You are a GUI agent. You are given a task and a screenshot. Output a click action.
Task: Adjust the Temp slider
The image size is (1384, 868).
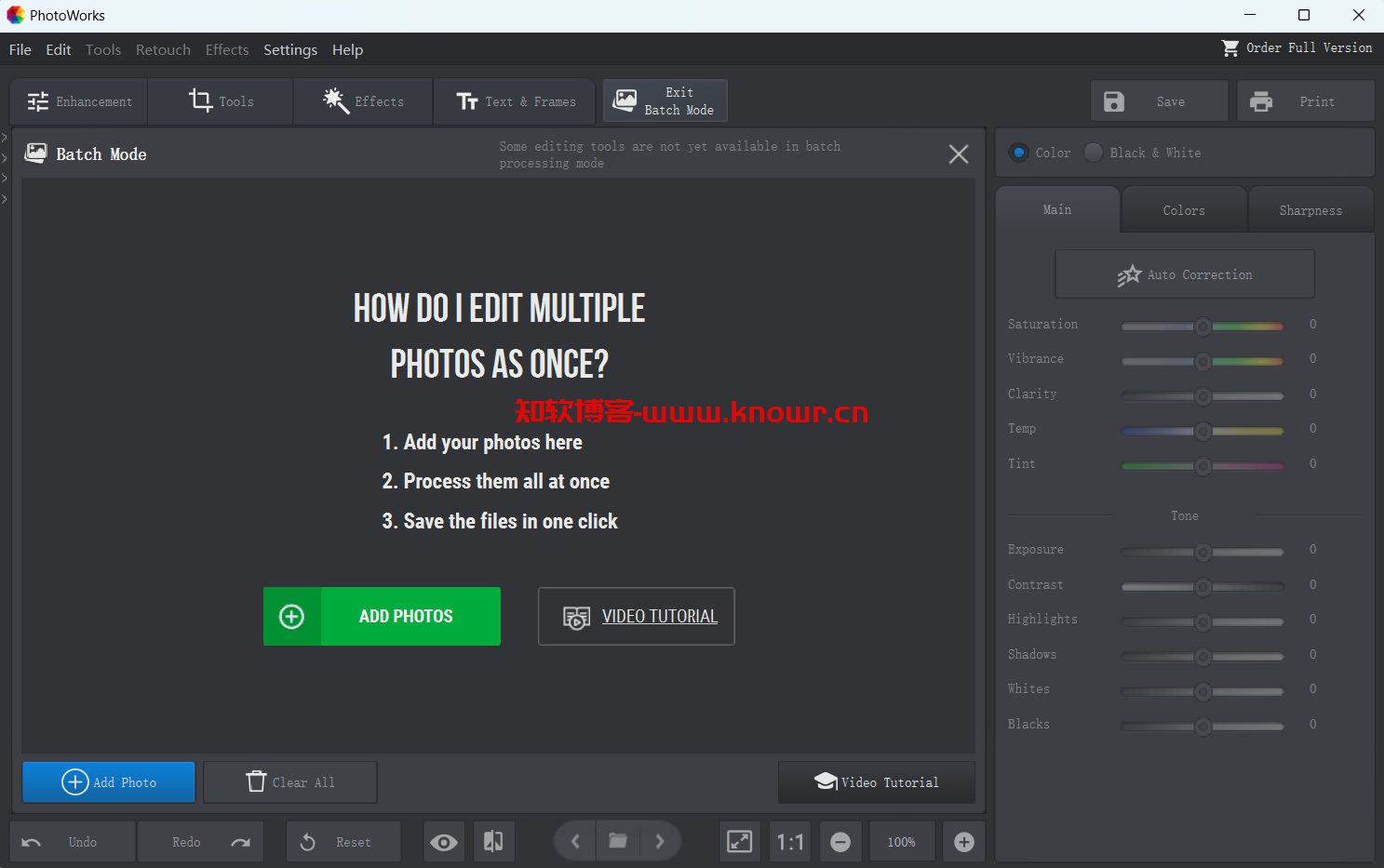pos(1203,430)
